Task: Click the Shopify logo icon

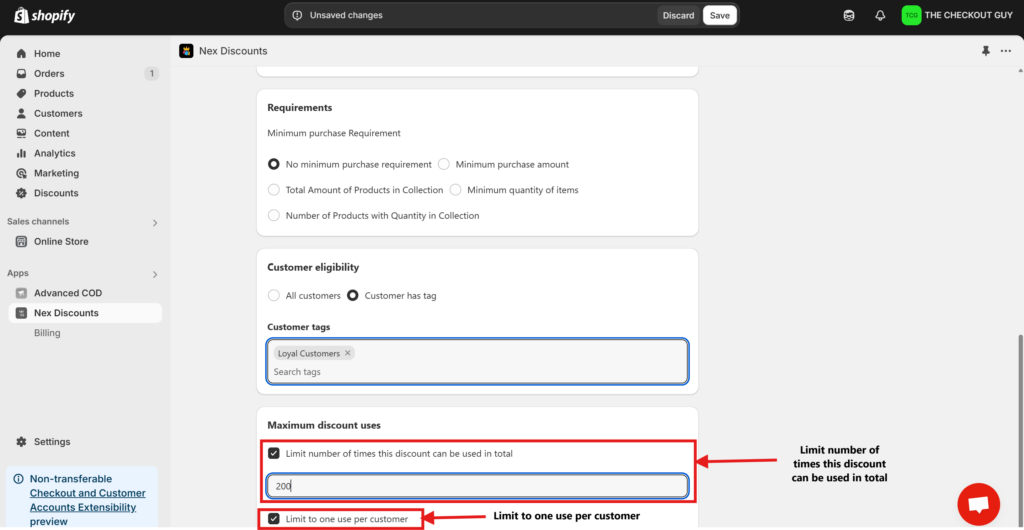Action: coord(19,16)
